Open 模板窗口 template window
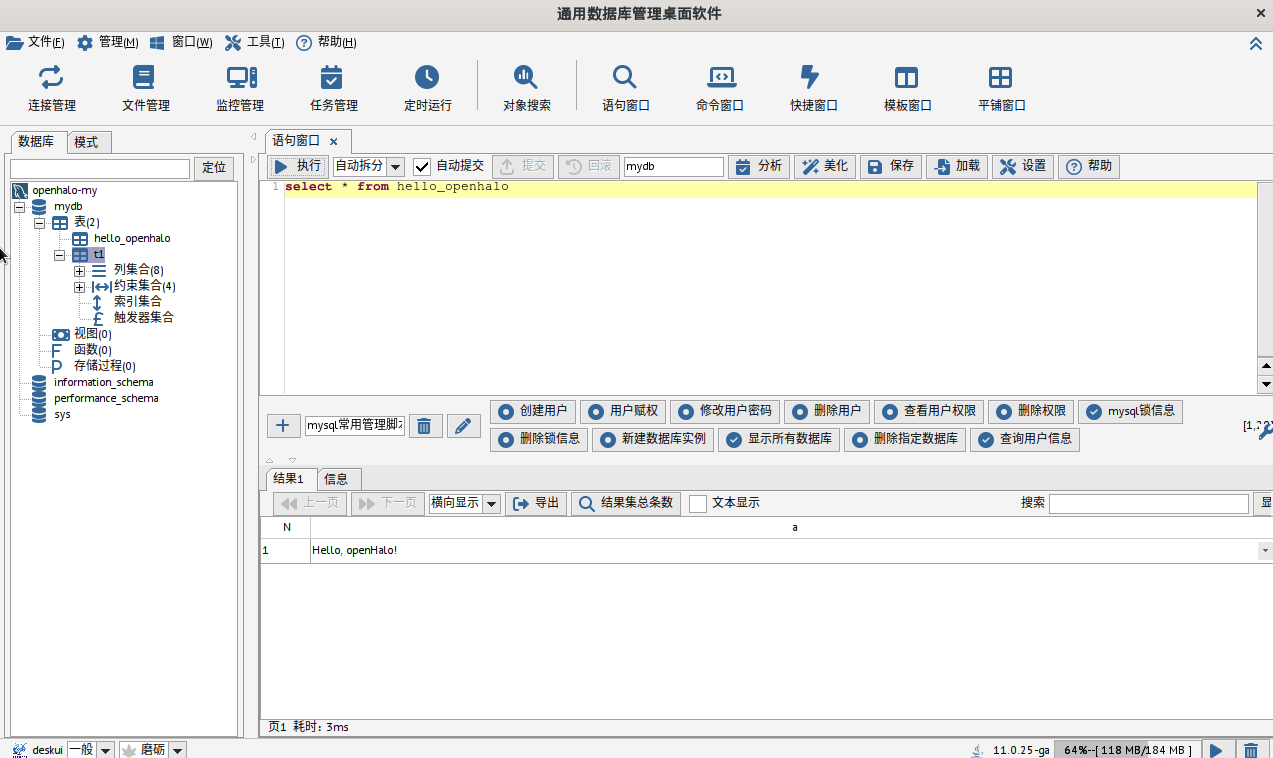The image size is (1273, 758). point(907,88)
